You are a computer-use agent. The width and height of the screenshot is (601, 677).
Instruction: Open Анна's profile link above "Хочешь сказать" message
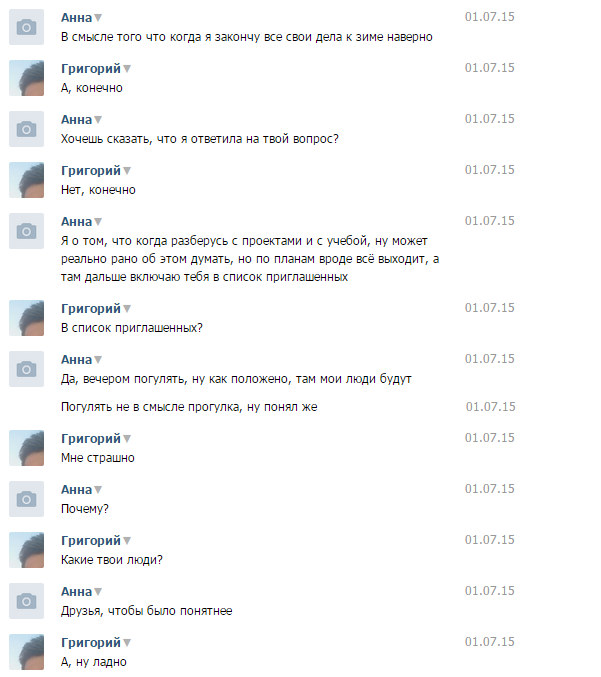coord(76,120)
